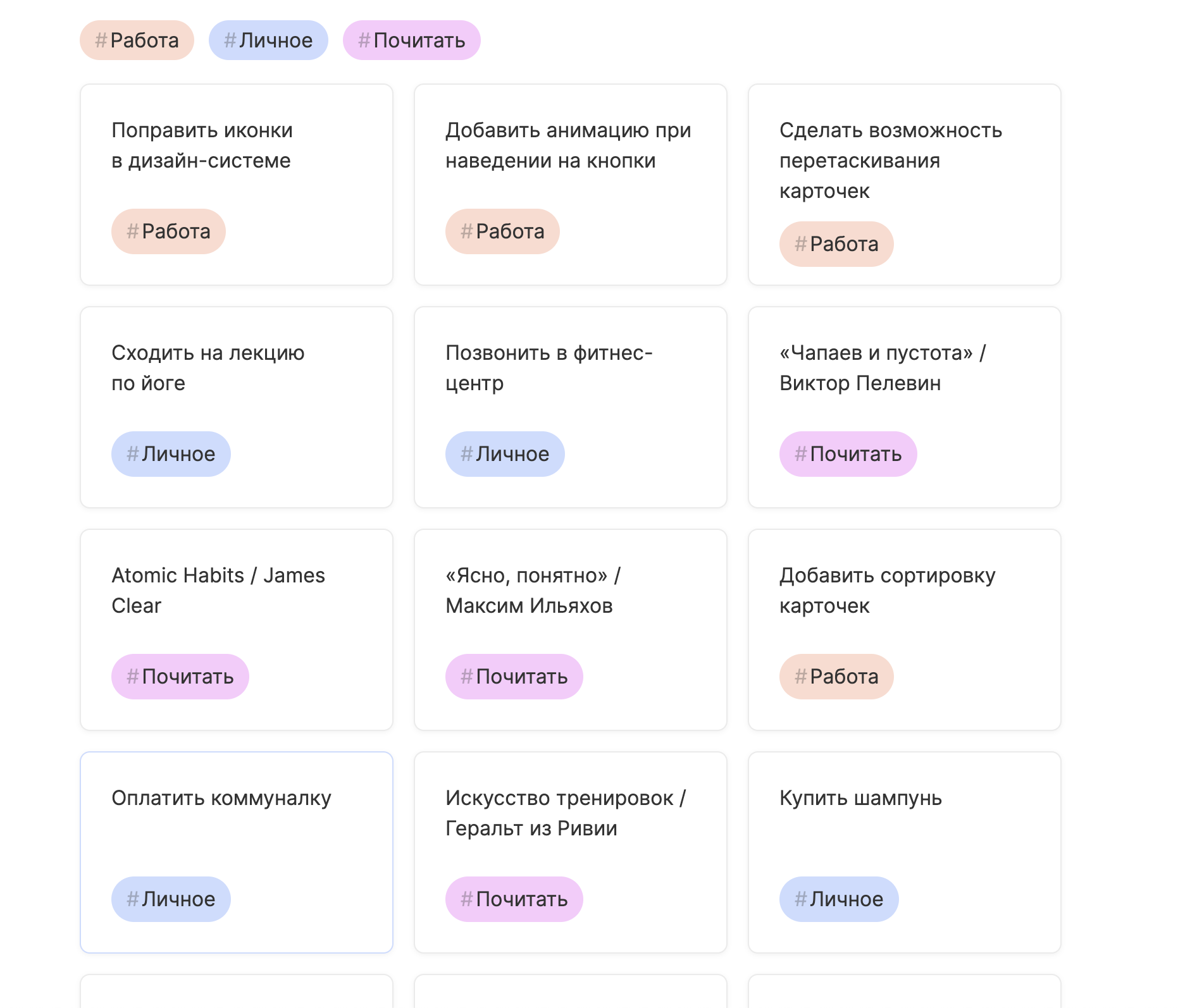1178x1008 pixels.
Task: Select the «Добавить анимацию при наведении» card
Action: 568,145
